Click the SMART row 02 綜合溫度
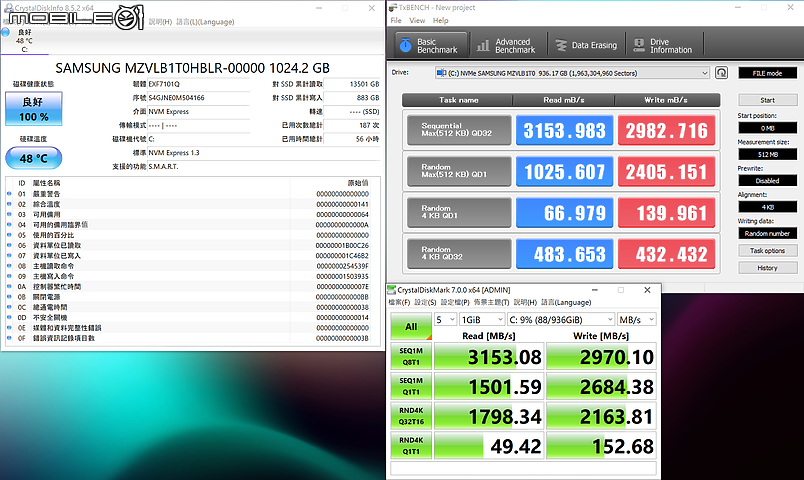 coord(193,204)
